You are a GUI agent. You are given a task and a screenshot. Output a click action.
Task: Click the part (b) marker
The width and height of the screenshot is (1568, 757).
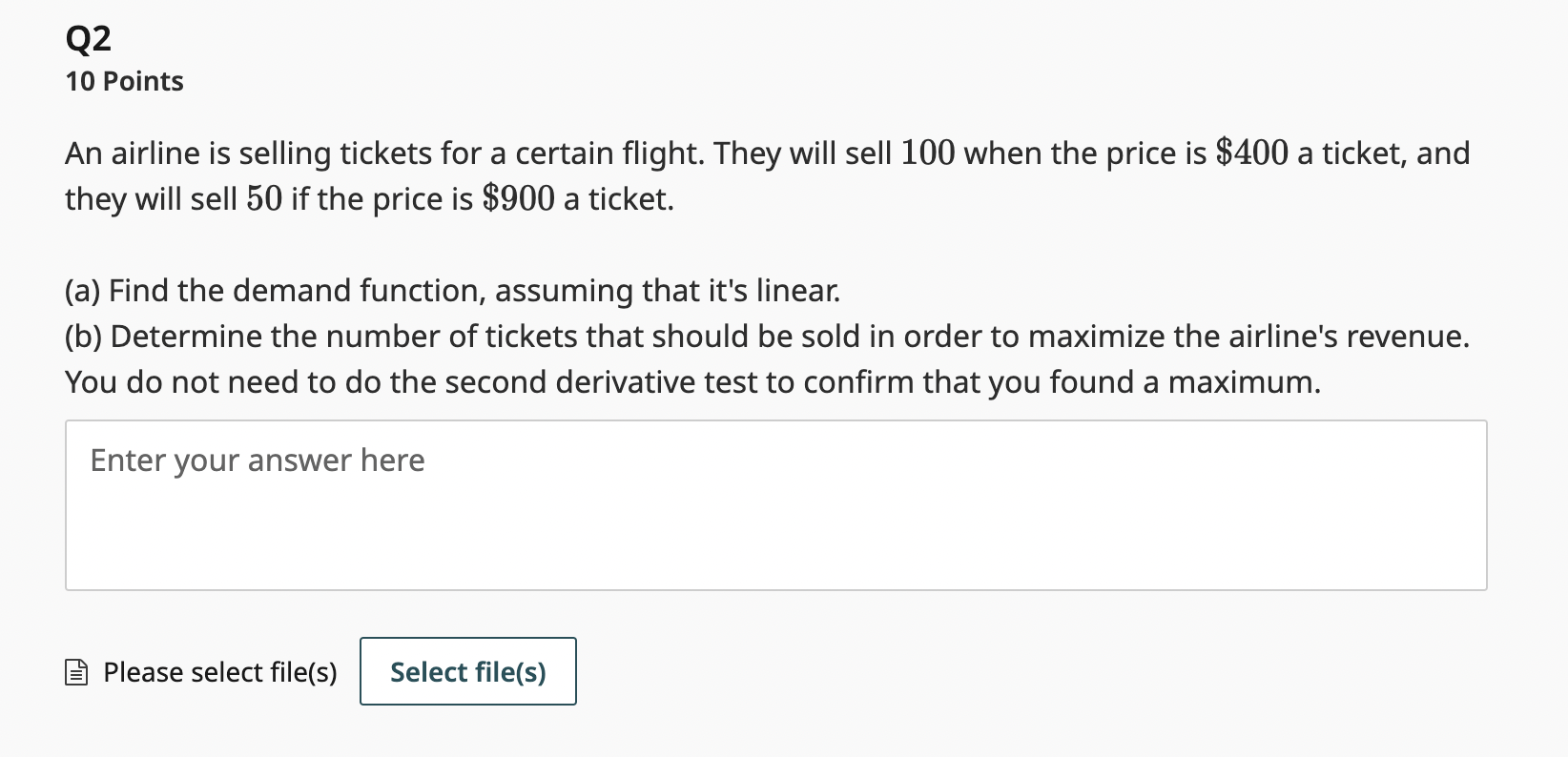pos(84,337)
